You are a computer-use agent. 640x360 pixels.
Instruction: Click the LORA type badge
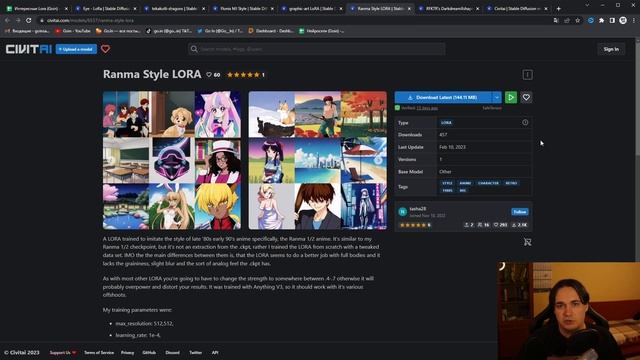coord(446,122)
